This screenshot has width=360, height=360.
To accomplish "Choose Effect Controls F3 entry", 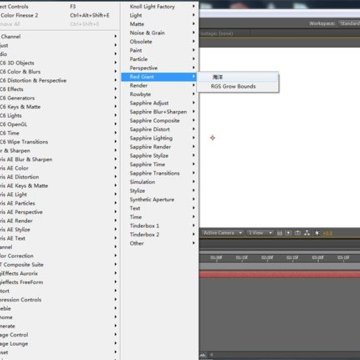I will click(59, 6).
